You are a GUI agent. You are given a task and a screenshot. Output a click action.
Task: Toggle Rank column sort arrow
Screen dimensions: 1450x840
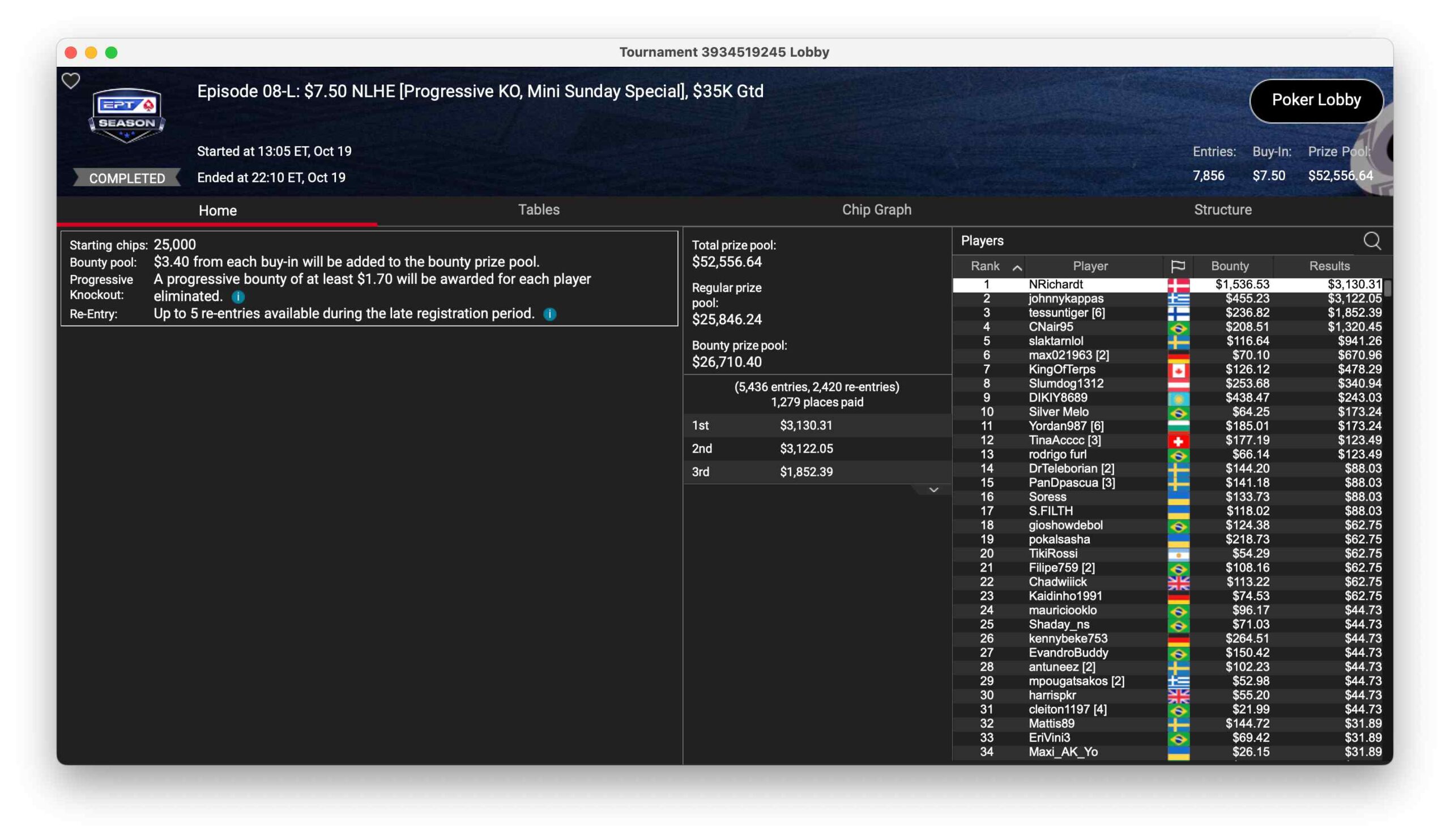(x=1017, y=267)
